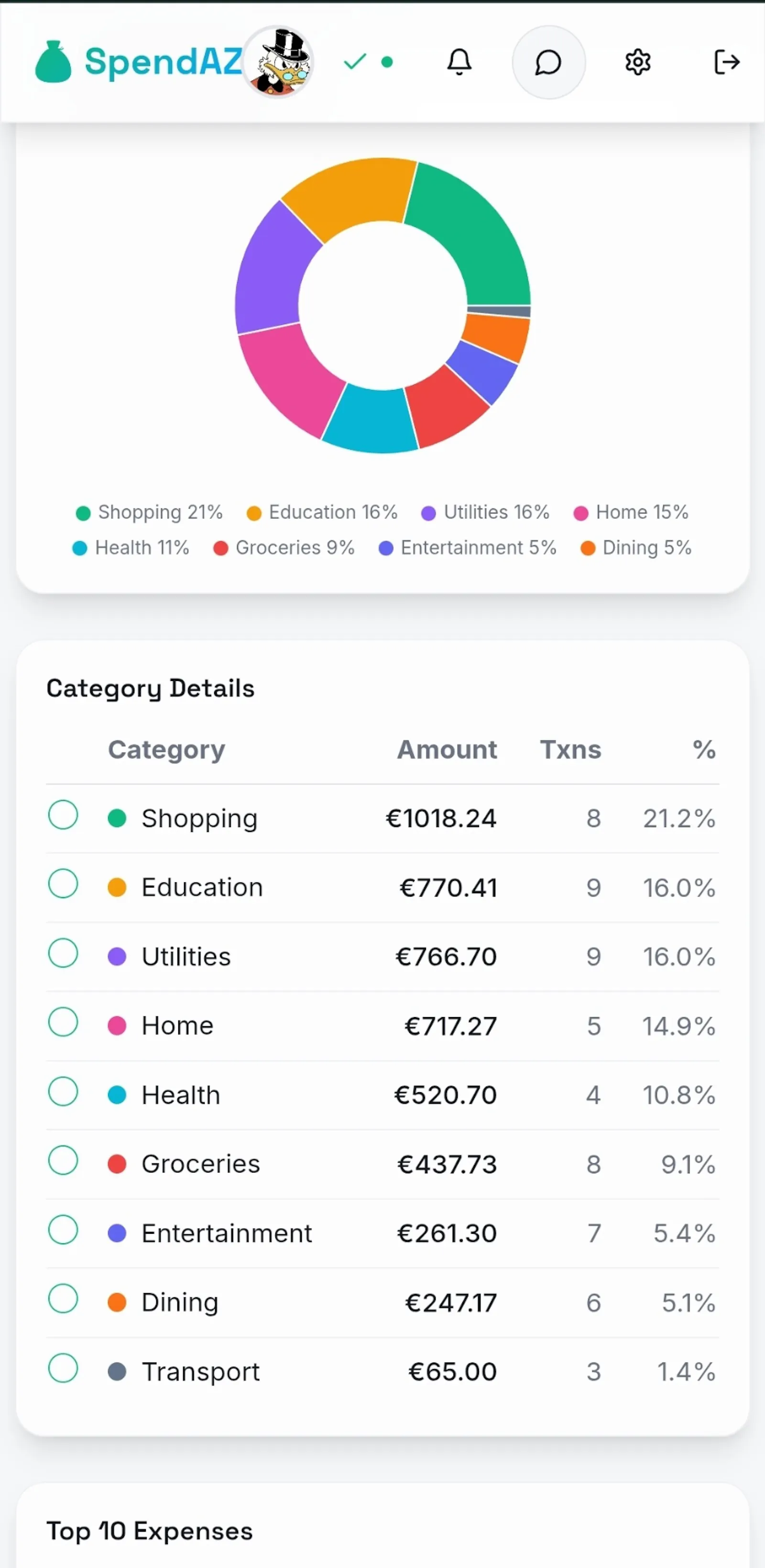Toggle the Health 11% legend item
This screenshot has height=1568, width=765.
coord(131,548)
